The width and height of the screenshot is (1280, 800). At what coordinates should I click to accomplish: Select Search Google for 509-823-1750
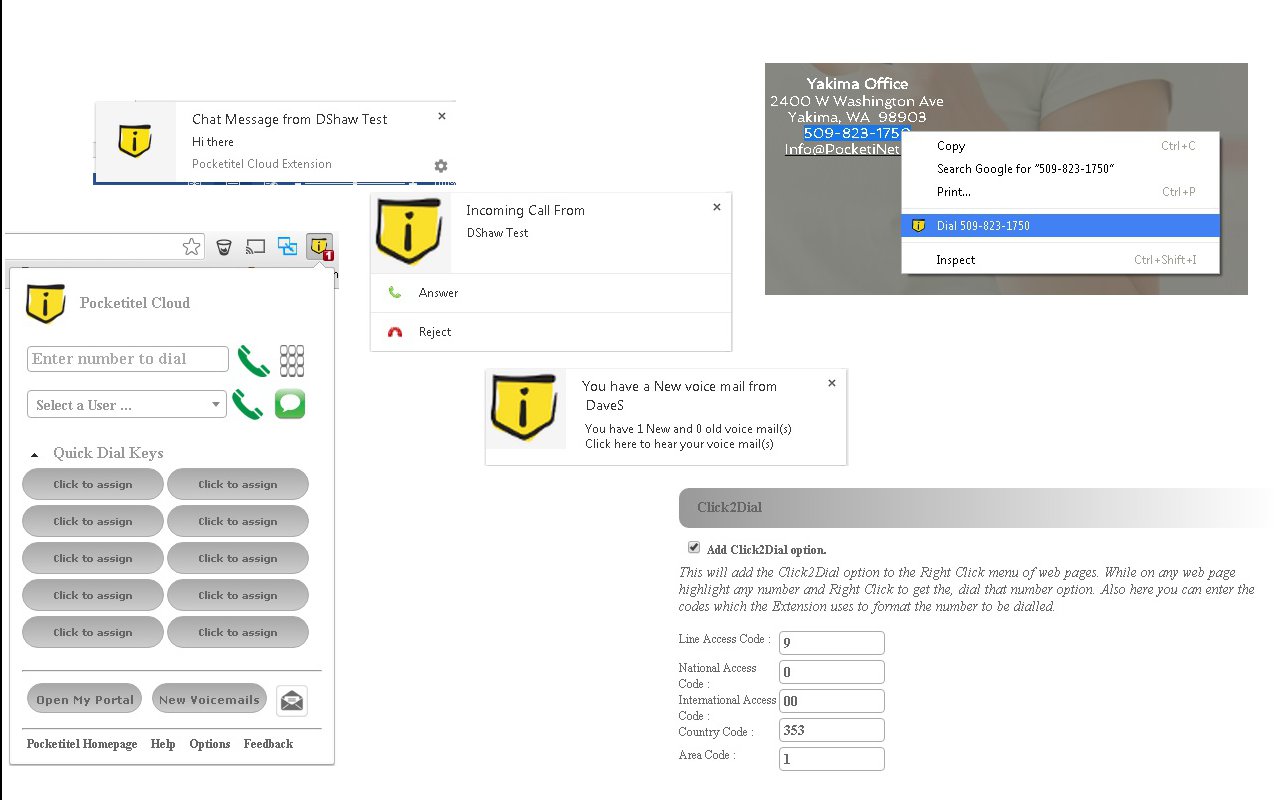click(x=1061, y=169)
